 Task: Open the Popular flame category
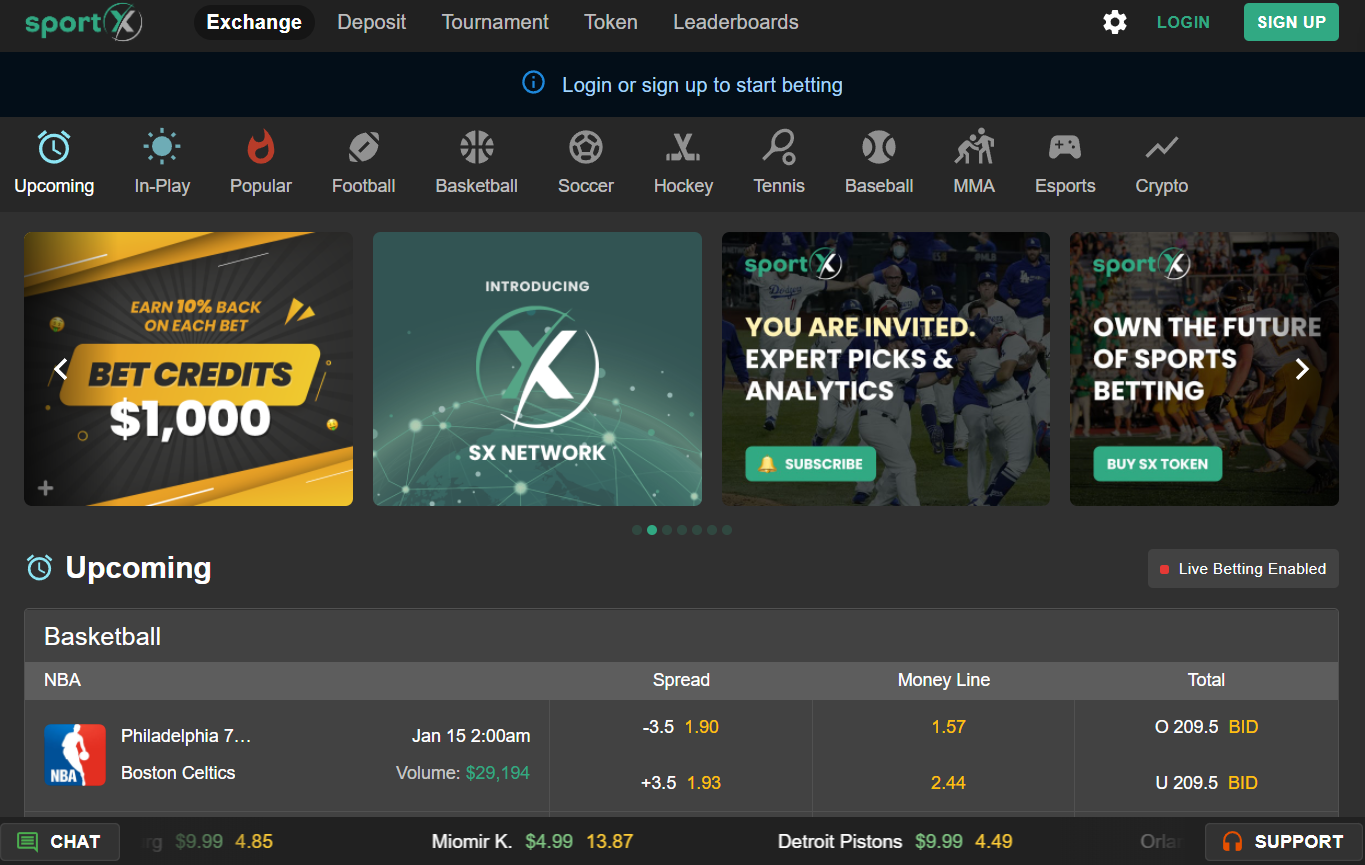coord(261,163)
